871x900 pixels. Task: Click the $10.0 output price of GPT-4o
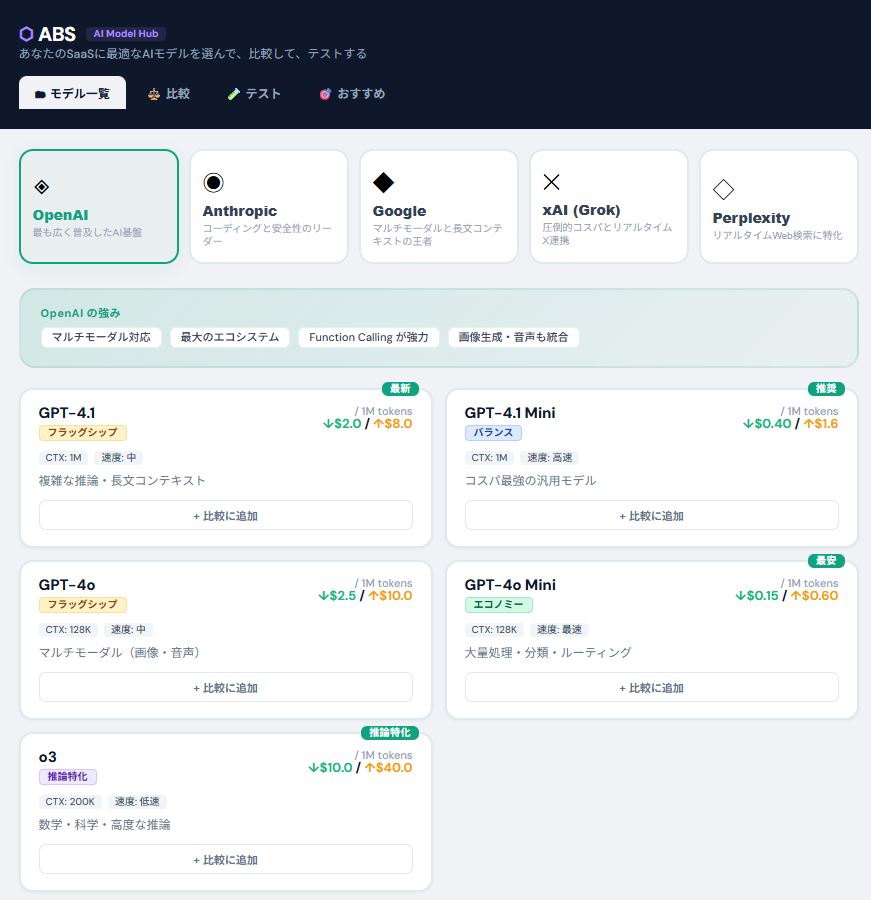point(390,596)
